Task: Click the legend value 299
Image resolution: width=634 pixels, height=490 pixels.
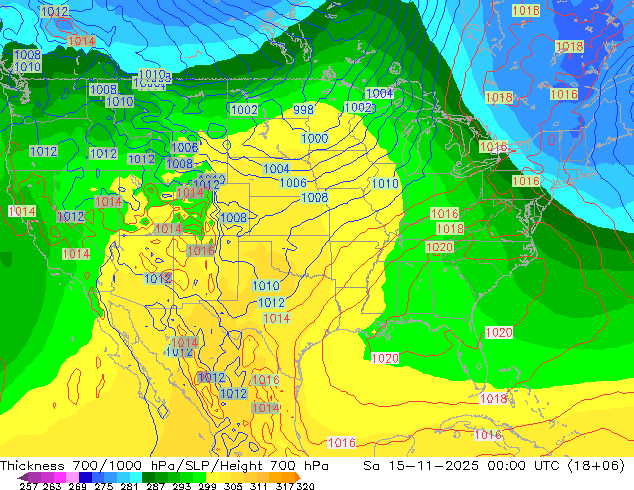Action: [x=207, y=486]
